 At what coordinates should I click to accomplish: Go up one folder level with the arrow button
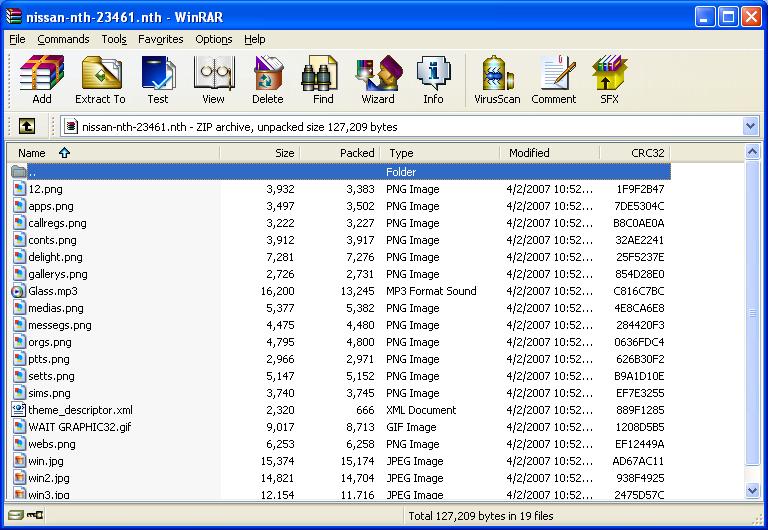[x=27, y=126]
